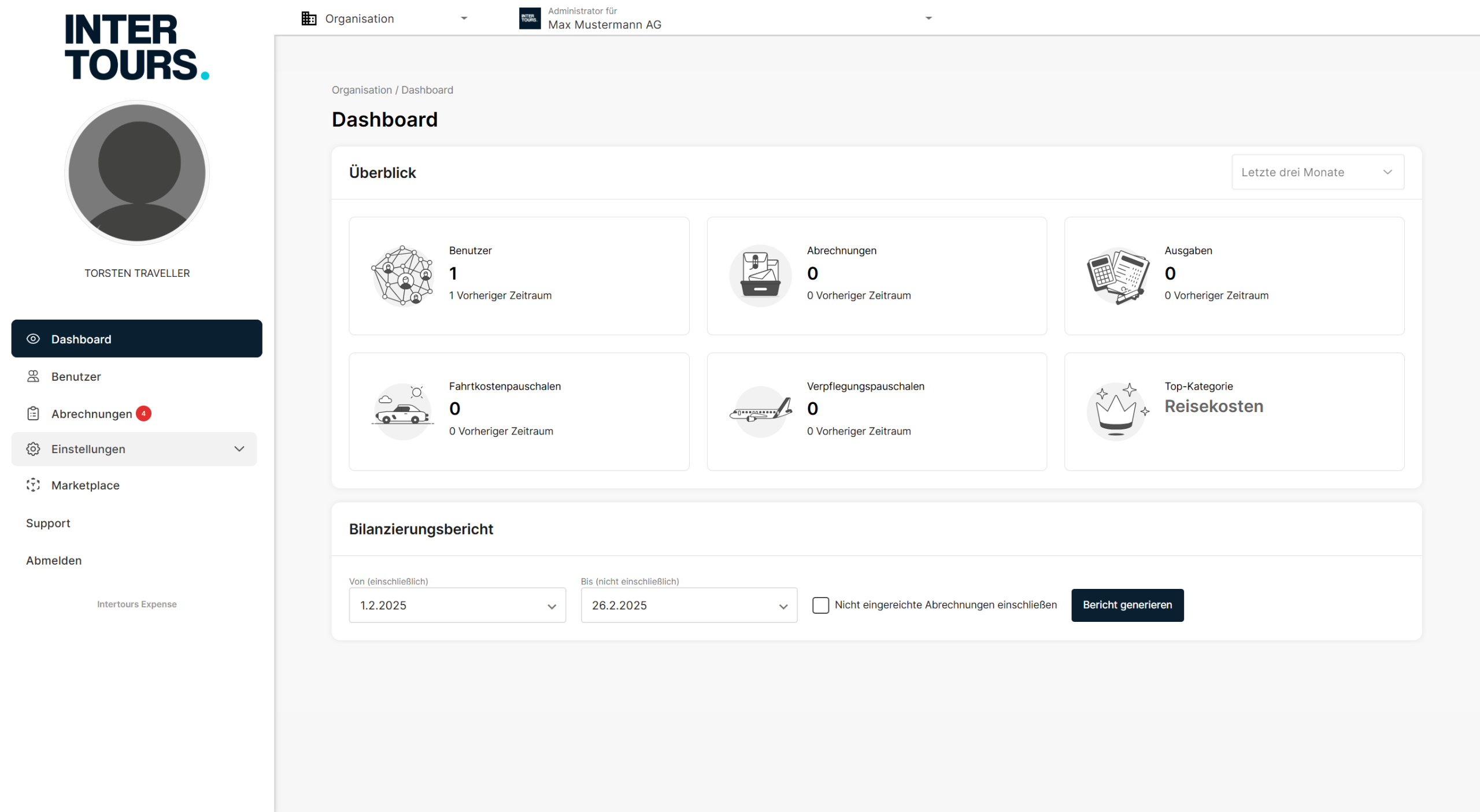The height and width of the screenshot is (812, 1480).
Task: Click the red Abrechnungen notification badge
Action: point(143,413)
